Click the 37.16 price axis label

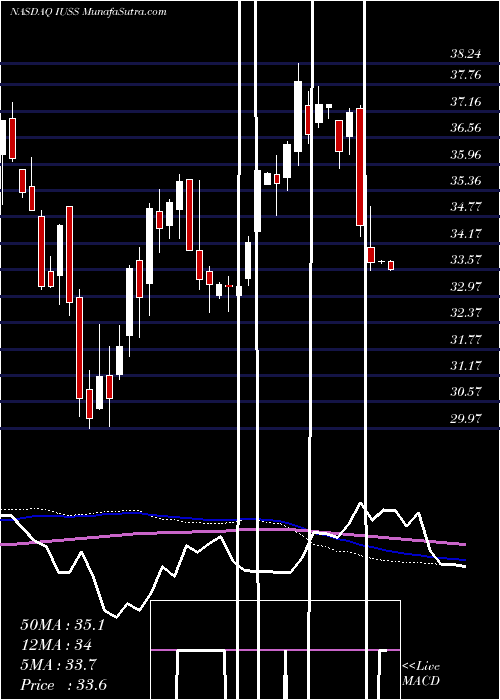[x=466, y=102]
